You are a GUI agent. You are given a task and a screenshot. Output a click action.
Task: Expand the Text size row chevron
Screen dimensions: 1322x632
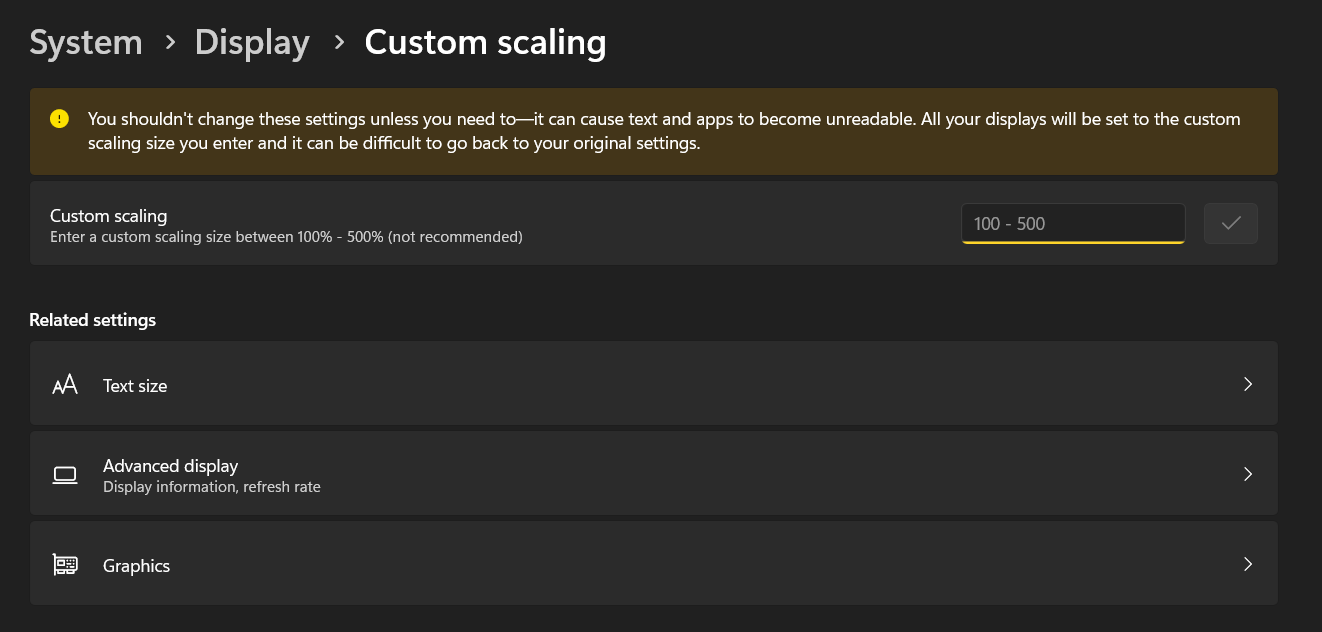pos(1247,384)
